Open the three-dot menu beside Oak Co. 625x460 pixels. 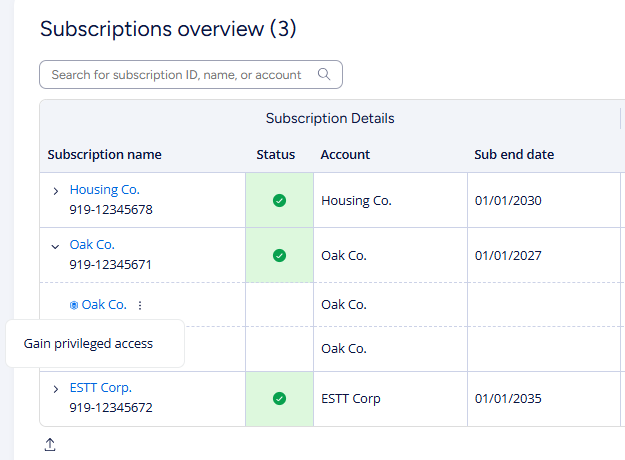coord(140,305)
